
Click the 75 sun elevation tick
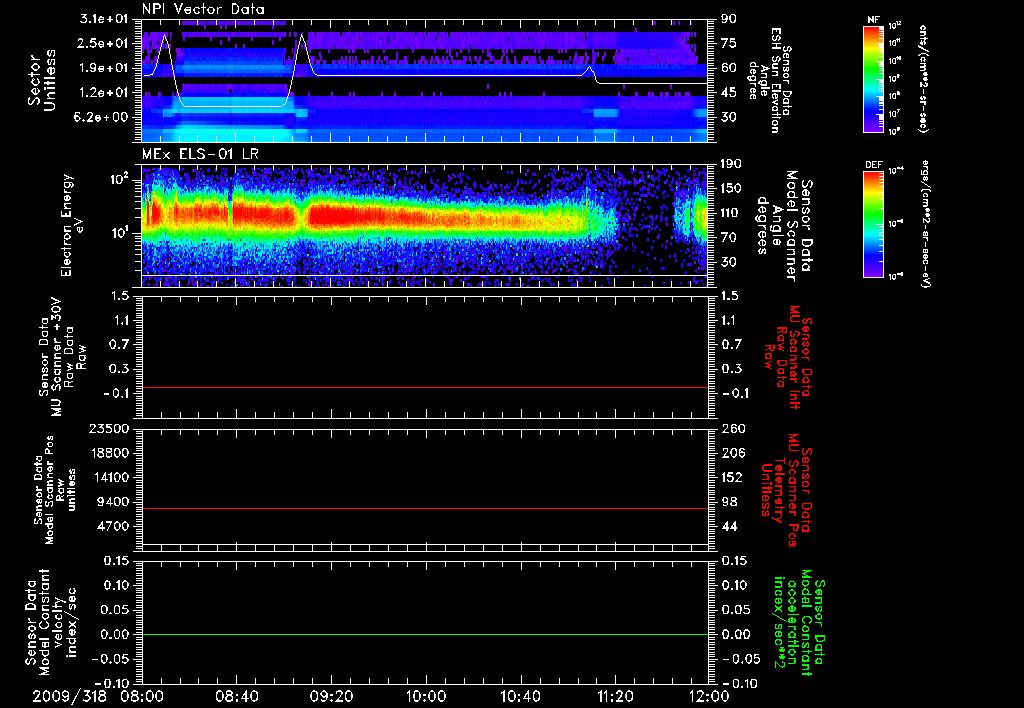click(x=729, y=43)
